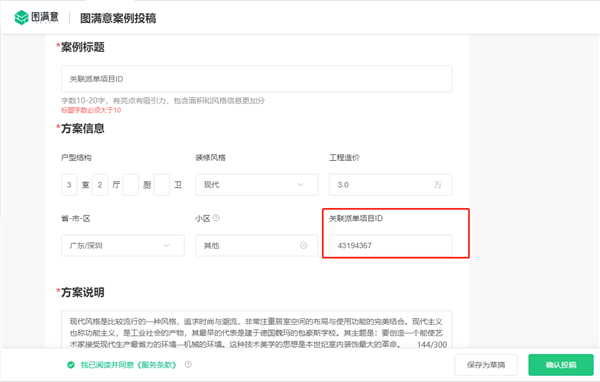Click the 关联派单项目ID field with 43194367
Image resolution: width=600 pixels, height=382 pixels.
click(x=390, y=245)
